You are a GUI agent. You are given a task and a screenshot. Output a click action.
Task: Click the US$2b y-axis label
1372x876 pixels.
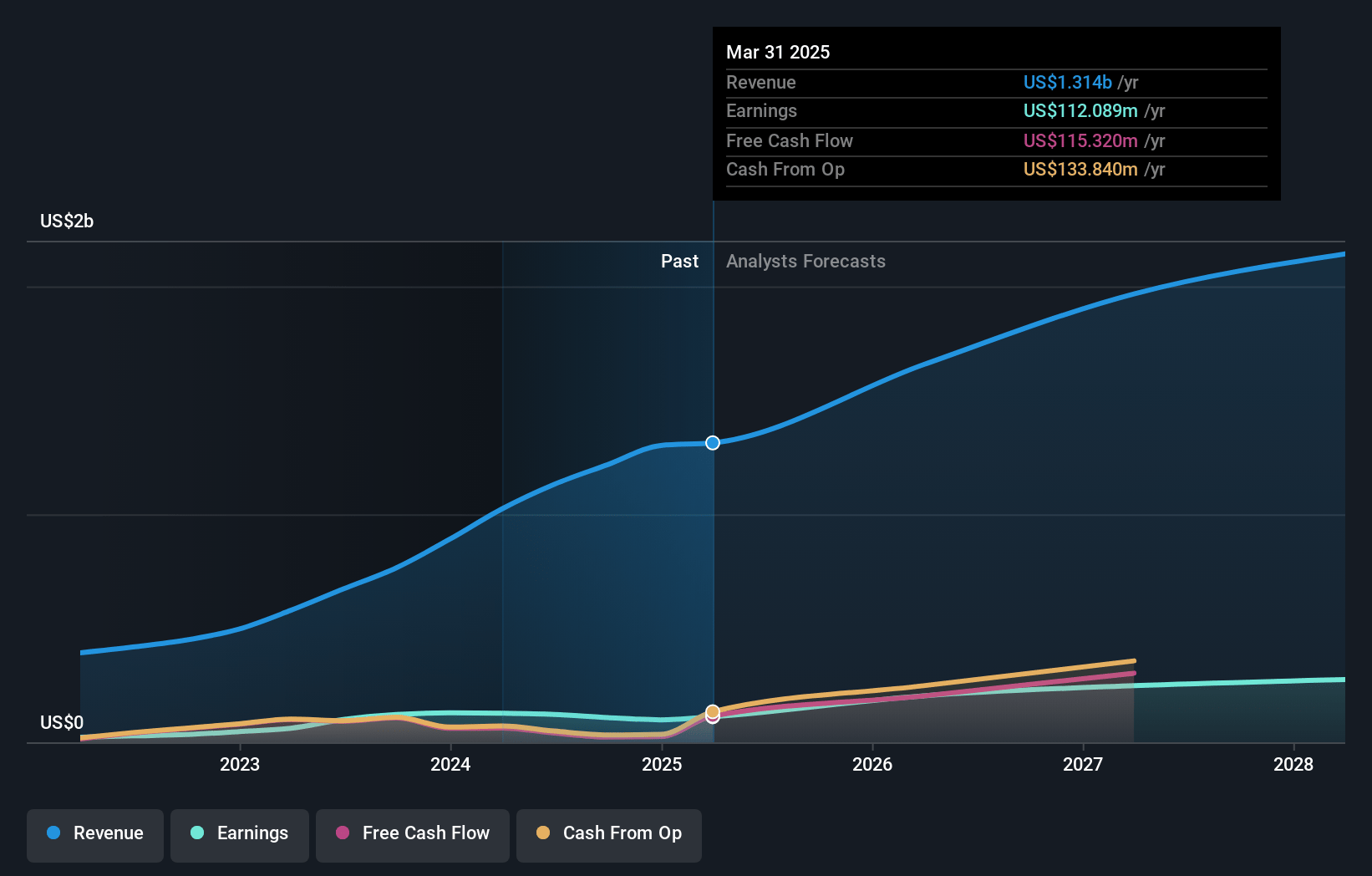click(67, 221)
